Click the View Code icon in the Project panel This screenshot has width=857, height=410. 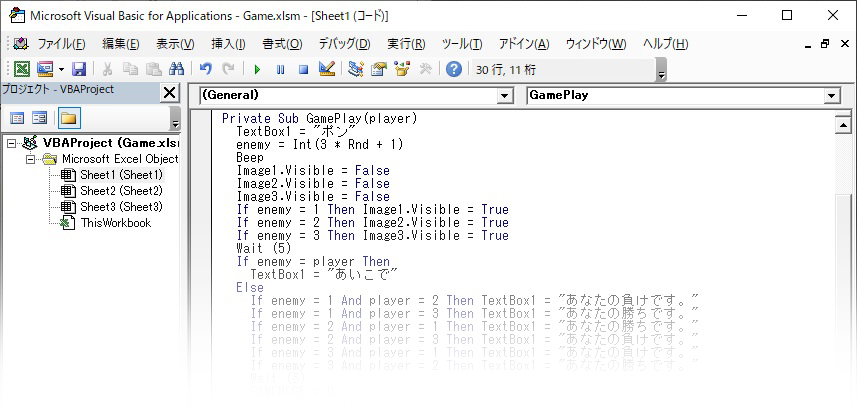[x=17, y=118]
